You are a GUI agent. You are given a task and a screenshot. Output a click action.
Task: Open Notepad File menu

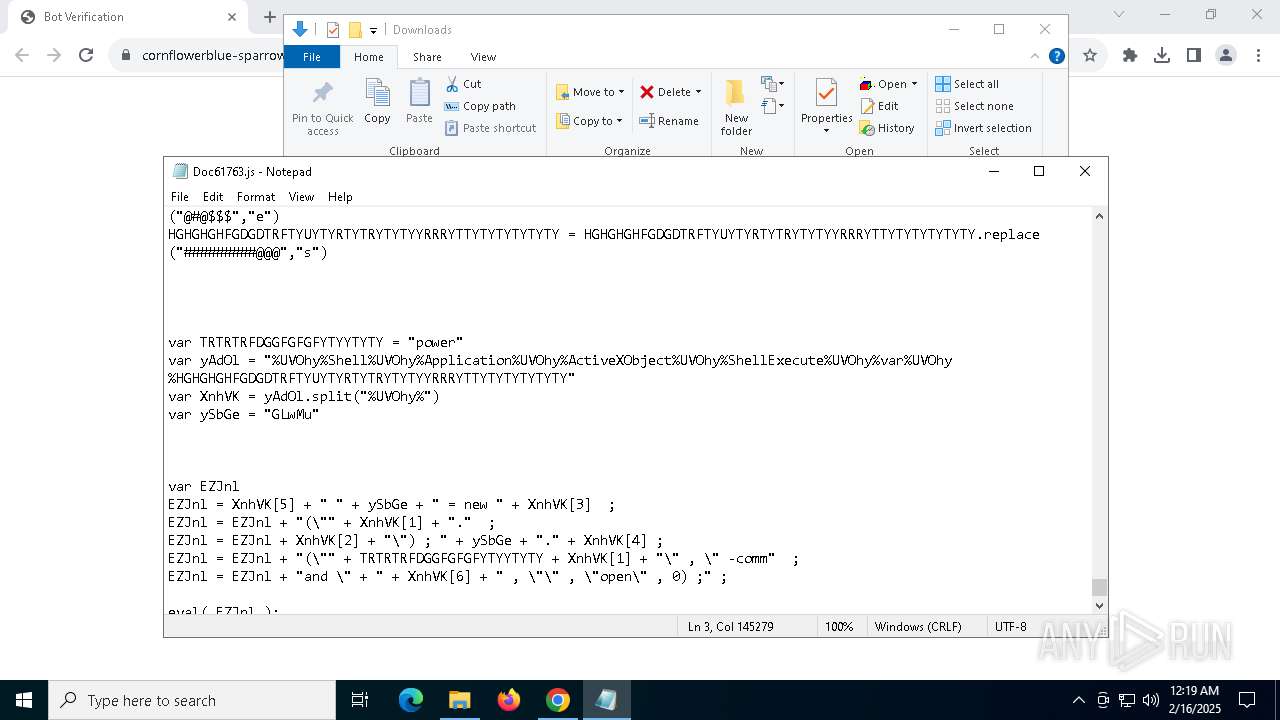click(x=180, y=197)
